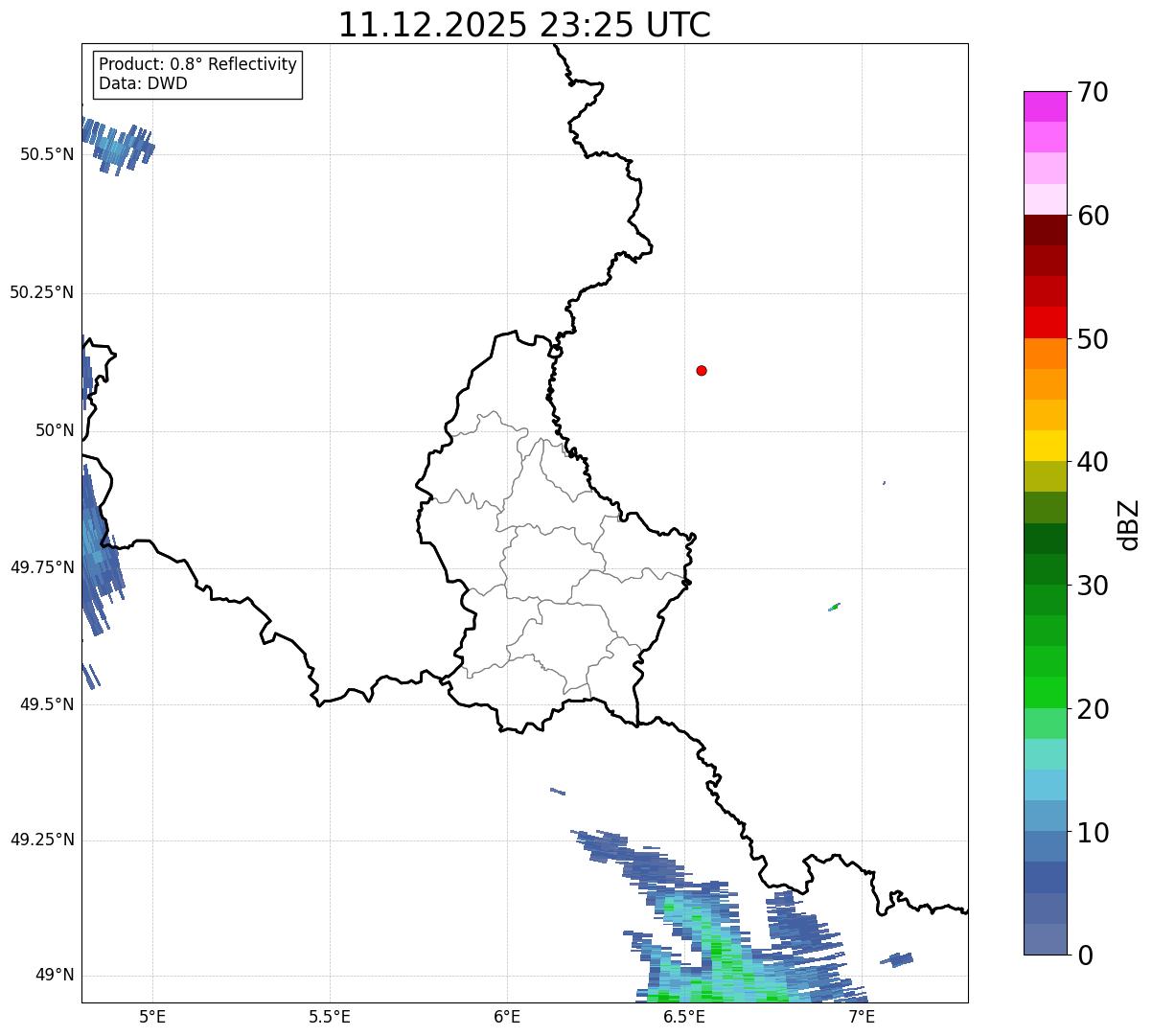The image size is (1152, 1036).
Task: Click the 7°E longitude tick label
Action: click(862, 1016)
